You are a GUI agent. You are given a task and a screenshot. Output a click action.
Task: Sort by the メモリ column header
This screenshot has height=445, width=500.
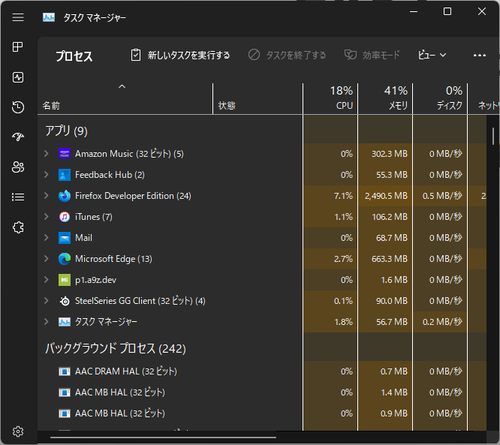click(x=385, y=99)
